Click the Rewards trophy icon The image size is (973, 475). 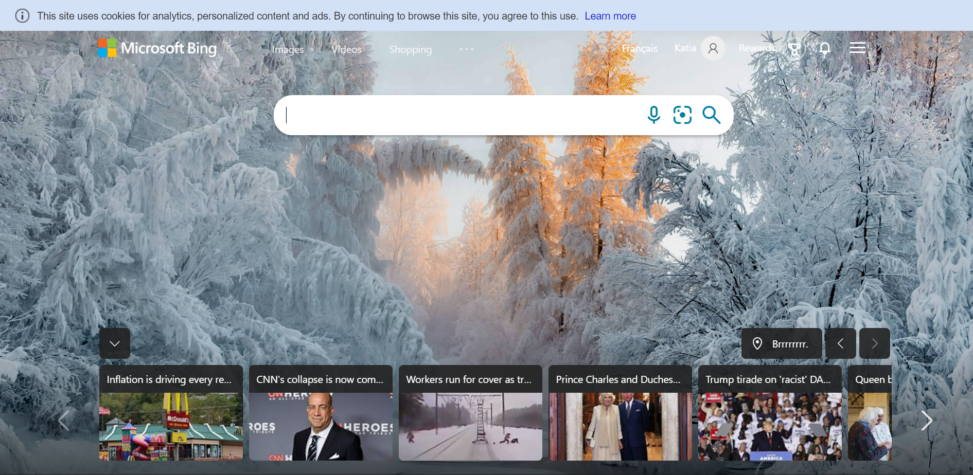pyautogui.click(x=794, y=48)
